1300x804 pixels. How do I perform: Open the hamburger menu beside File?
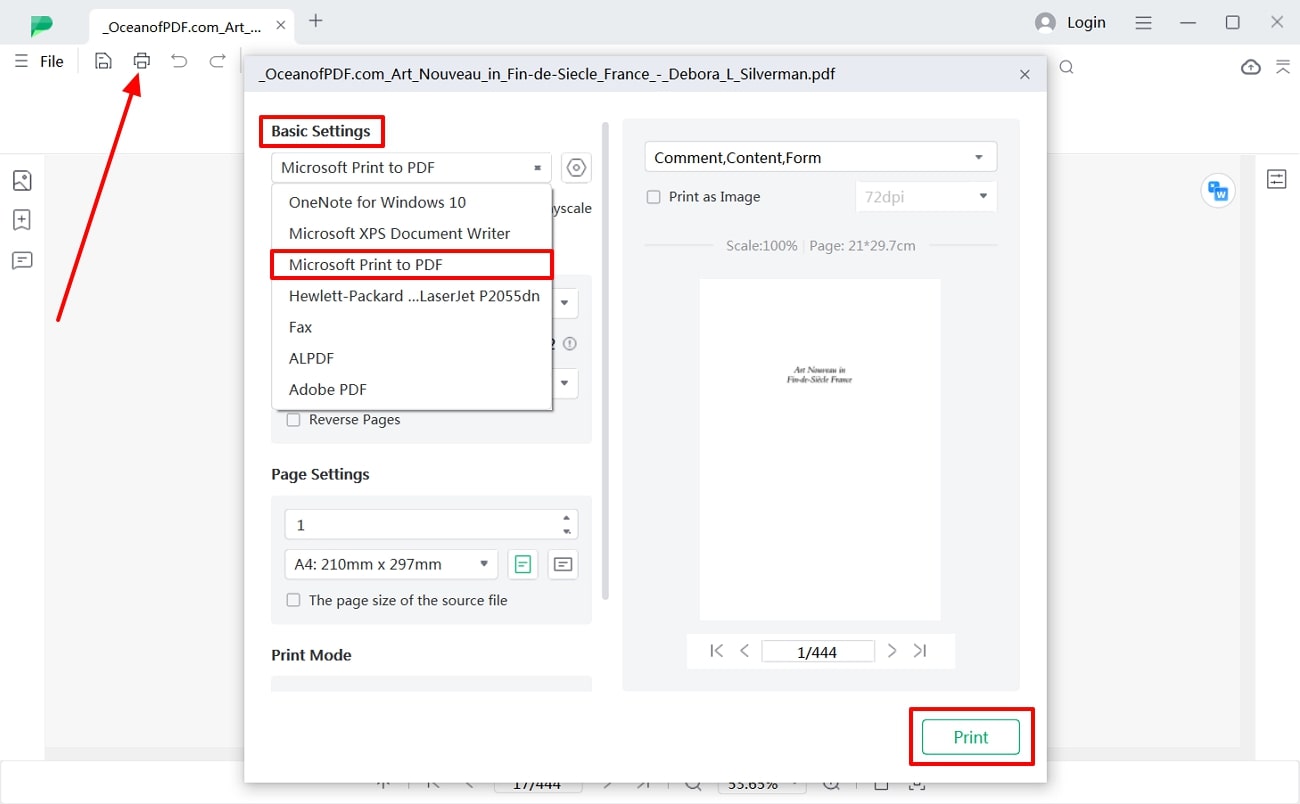click(21, 61)
